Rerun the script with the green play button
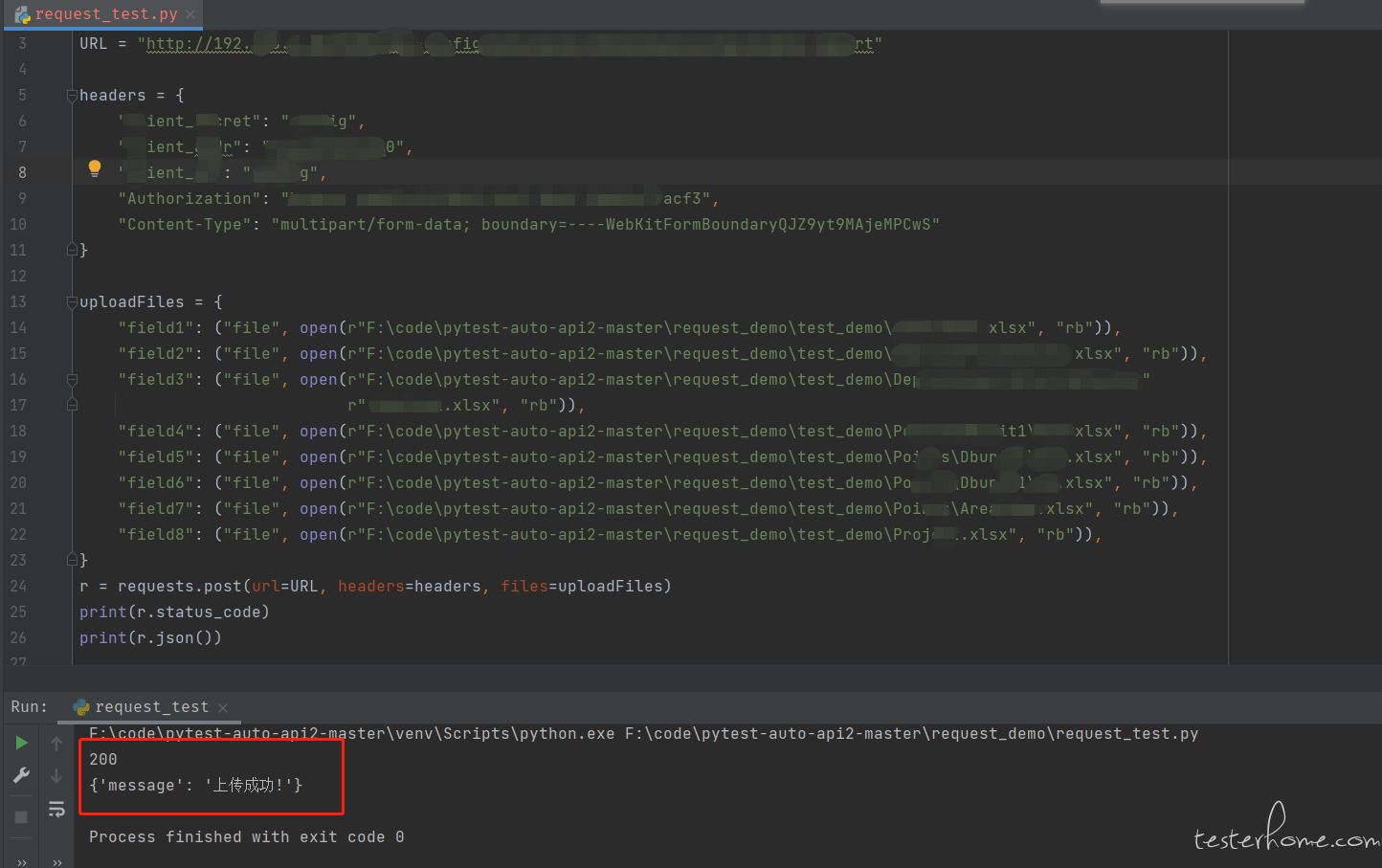Image resolution: width=1382 pixels, height=868 pixels. [21, 743]
